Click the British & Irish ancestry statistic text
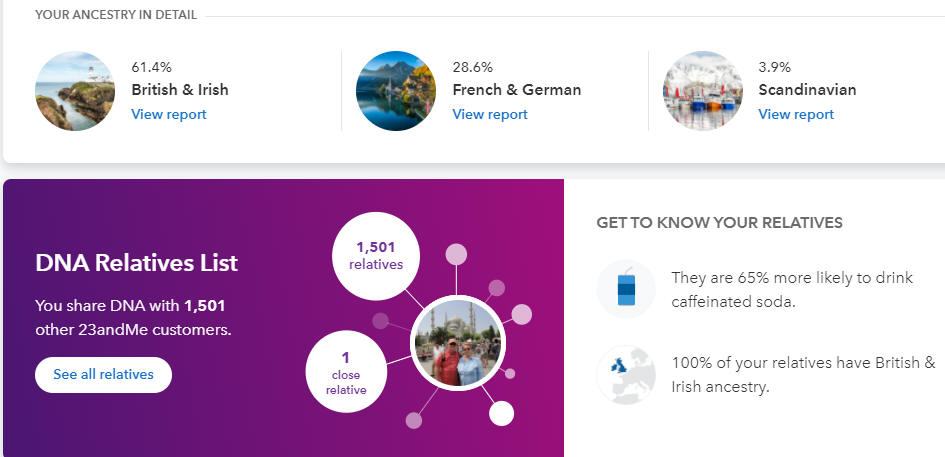 [x=804, y=374]
